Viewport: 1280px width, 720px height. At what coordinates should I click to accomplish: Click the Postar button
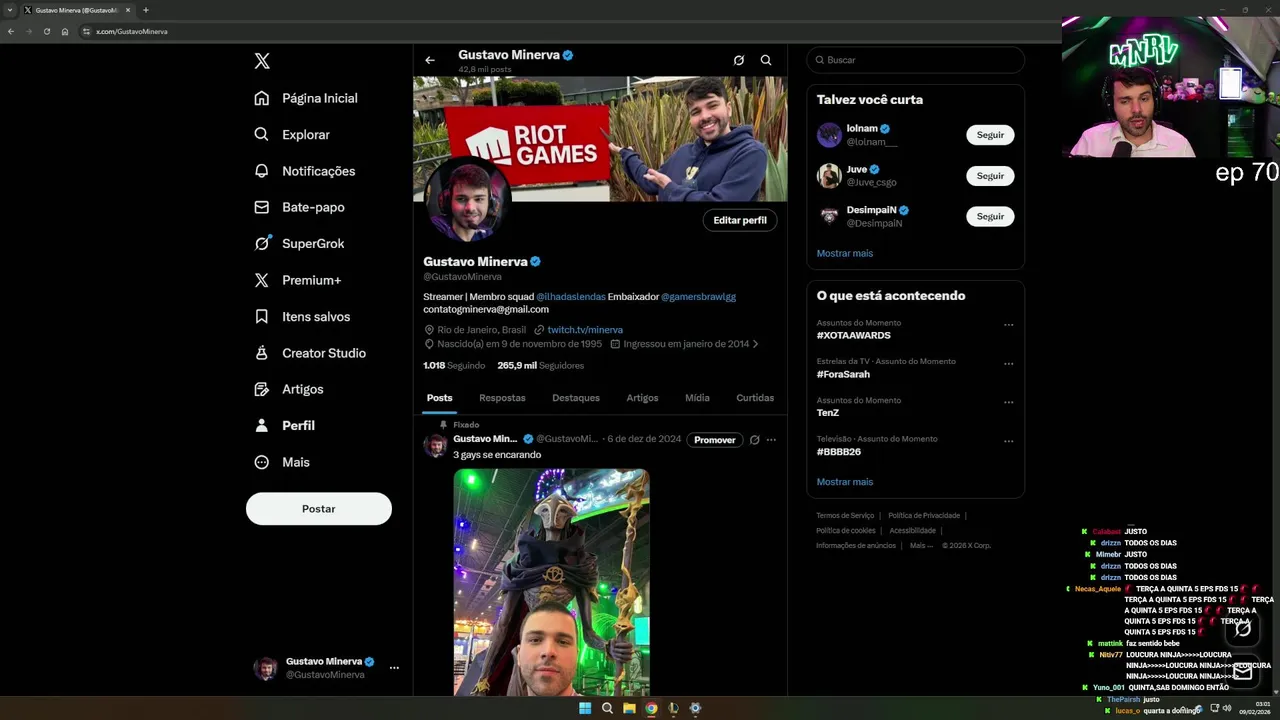coord(319,508)
